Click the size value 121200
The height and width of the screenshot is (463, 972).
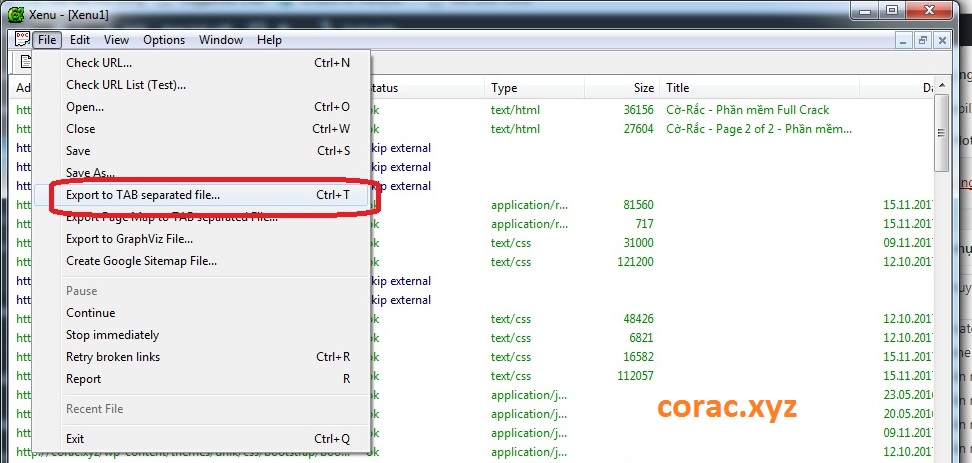click(635, 262)
